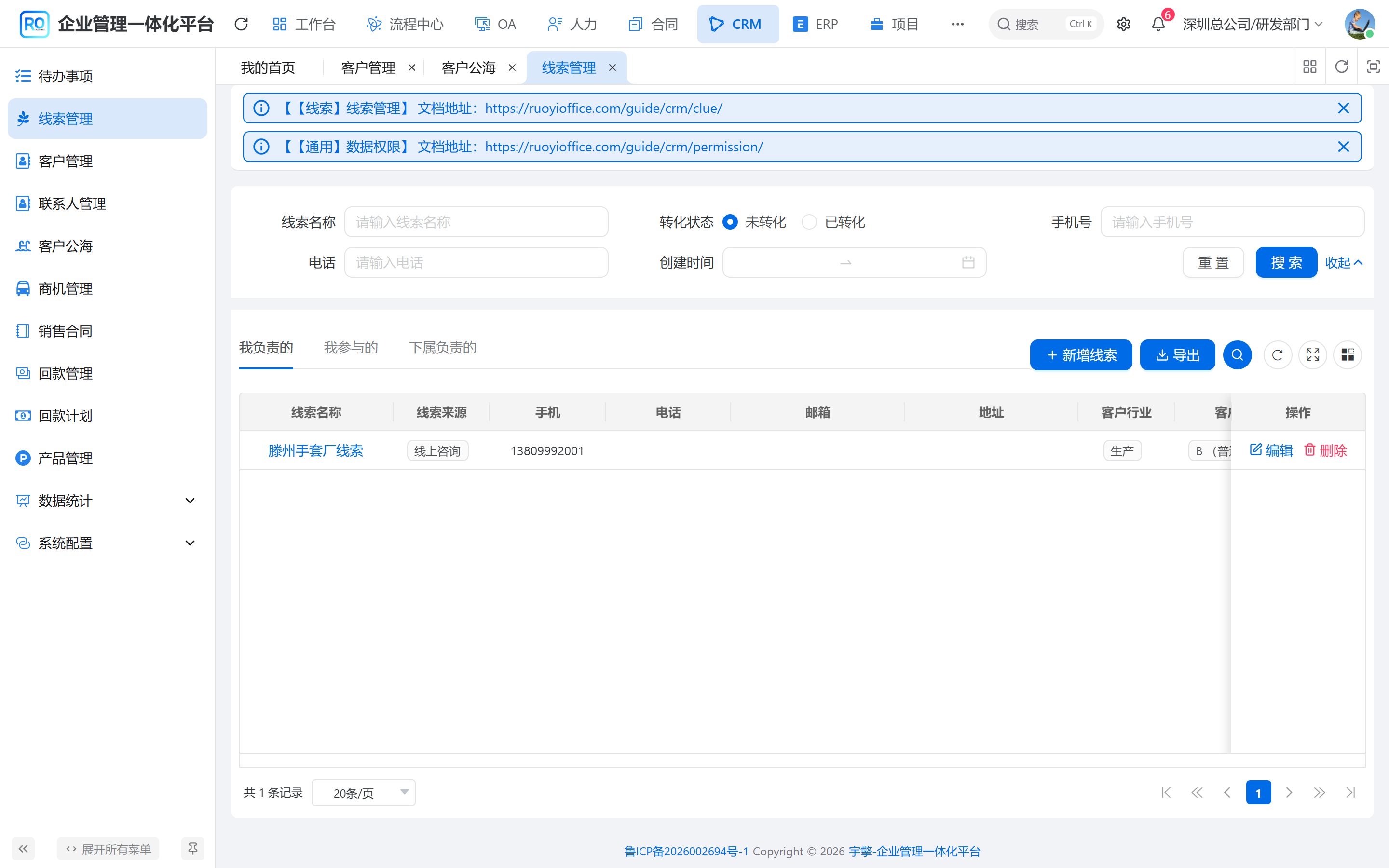Open the clue guide URL link
Viewport: 1389px width, 868px height.
[x=603, y=108]
